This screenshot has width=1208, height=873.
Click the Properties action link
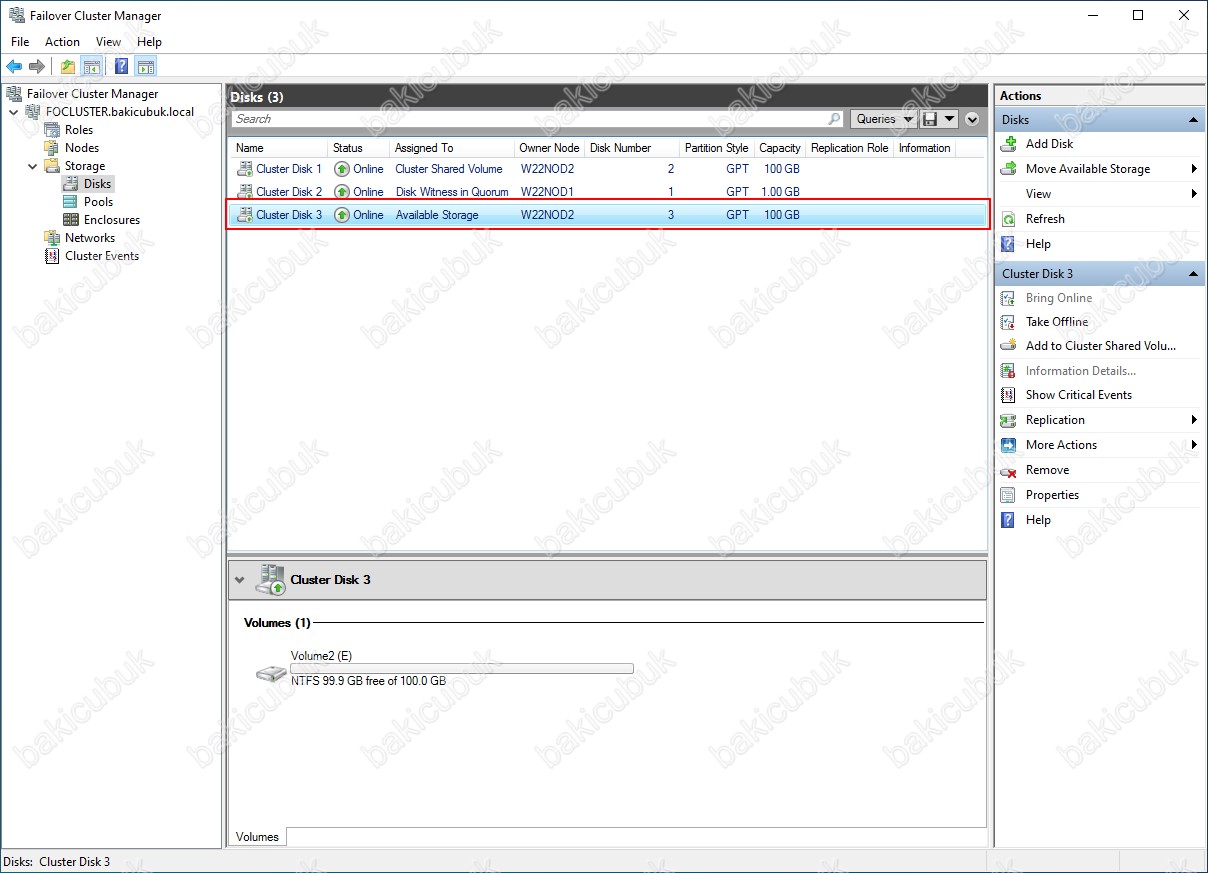pyautogui.click(x=1052, y=495)
